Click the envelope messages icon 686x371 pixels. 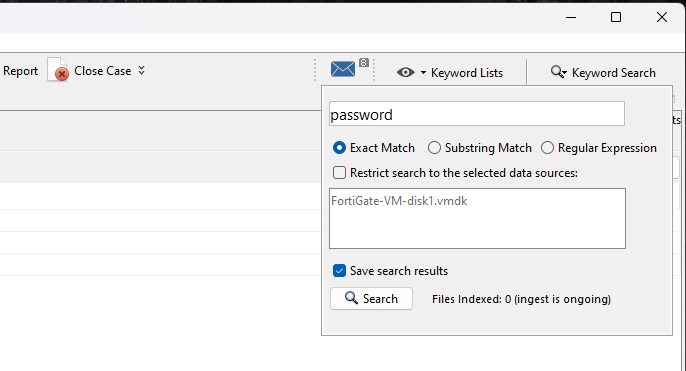(x=343, y=69)
